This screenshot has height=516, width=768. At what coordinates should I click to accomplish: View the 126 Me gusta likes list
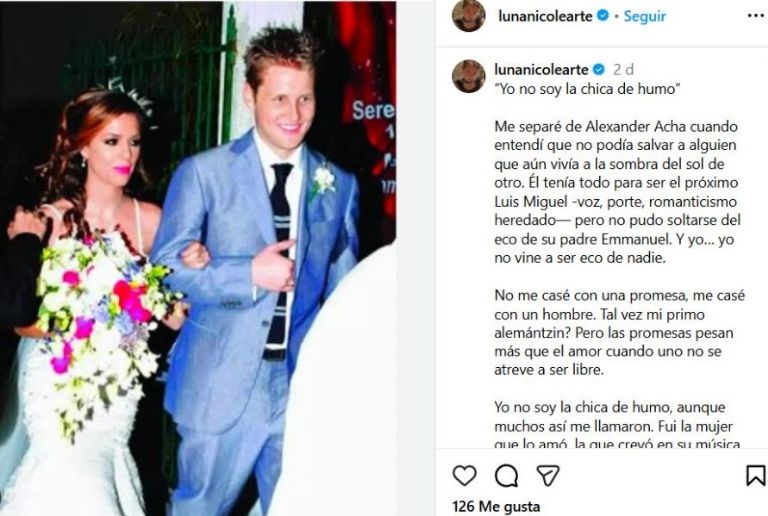pyautogui.click(x=496, y=506)
